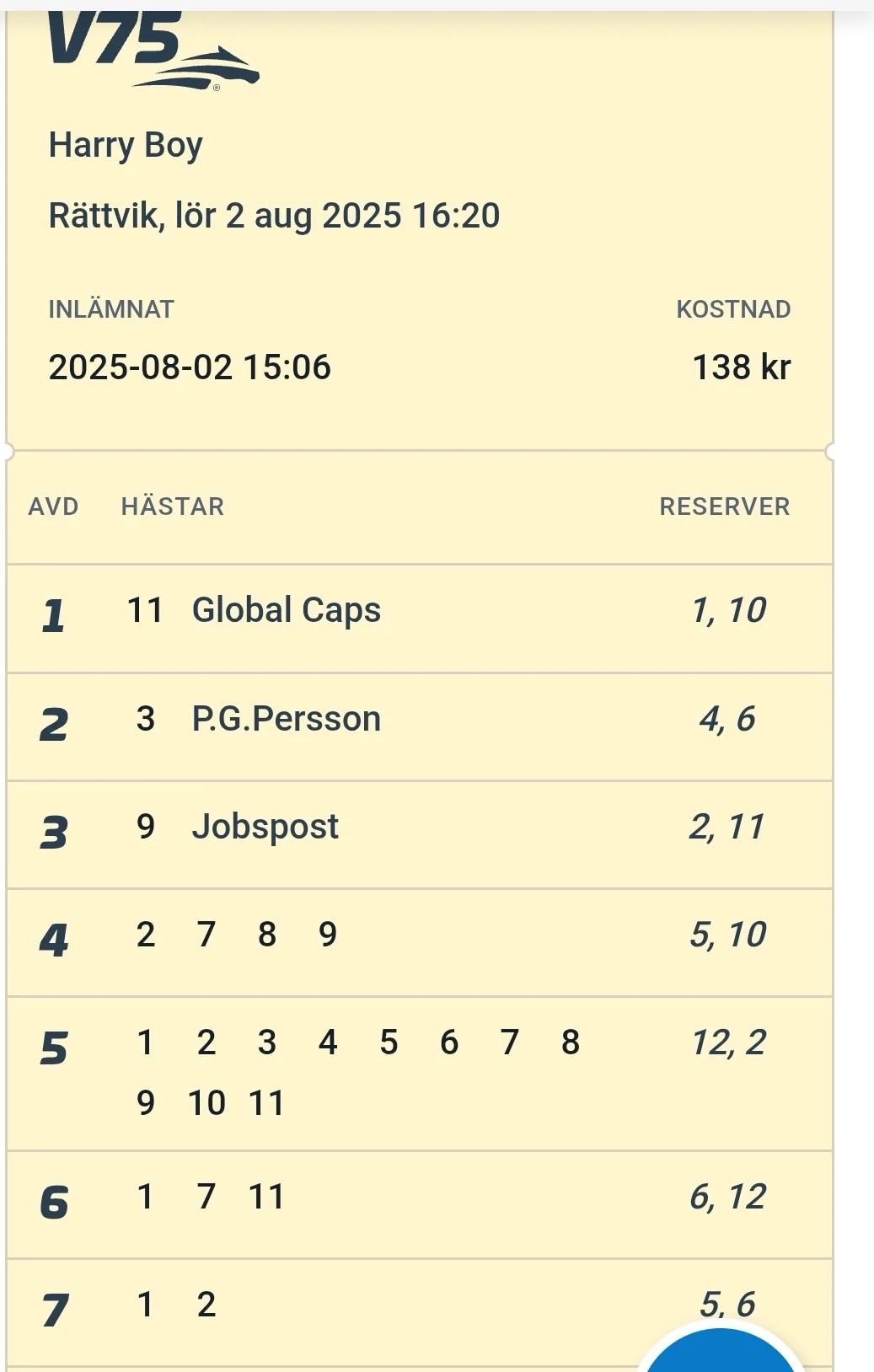Tap horse P.G.Persson in race 2
Image resolution: width=874 pixels, height=1372 pixels.
[x=286, y=719]
